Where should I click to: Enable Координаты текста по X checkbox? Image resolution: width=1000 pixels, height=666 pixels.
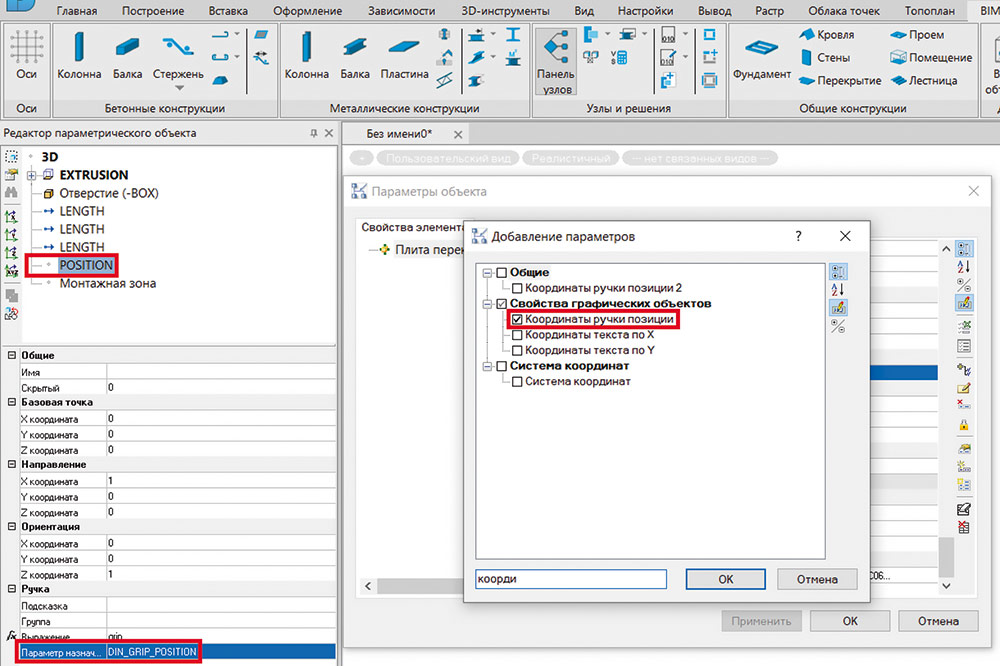point(517,335)
